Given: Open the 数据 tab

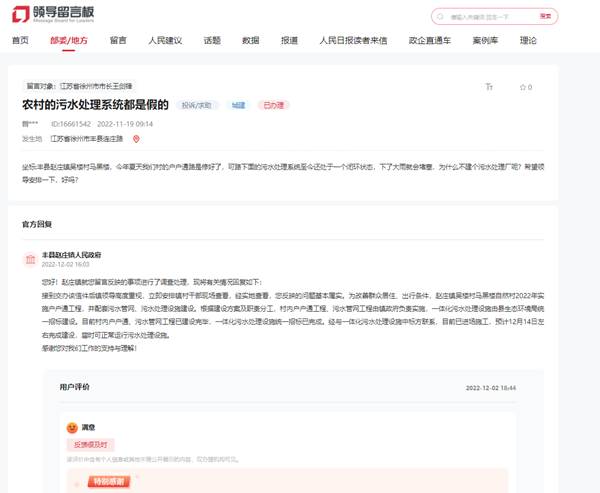Looking at the screenshot, I should click(251, 40).
